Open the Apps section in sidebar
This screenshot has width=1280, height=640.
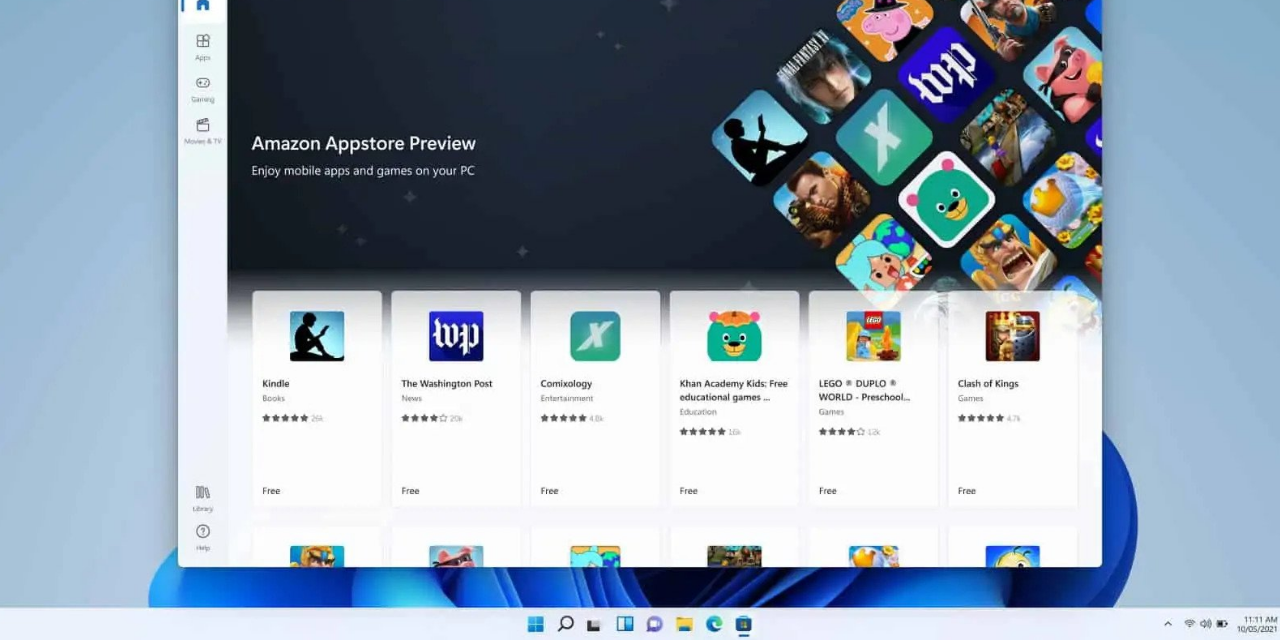[x=203, y=47]
